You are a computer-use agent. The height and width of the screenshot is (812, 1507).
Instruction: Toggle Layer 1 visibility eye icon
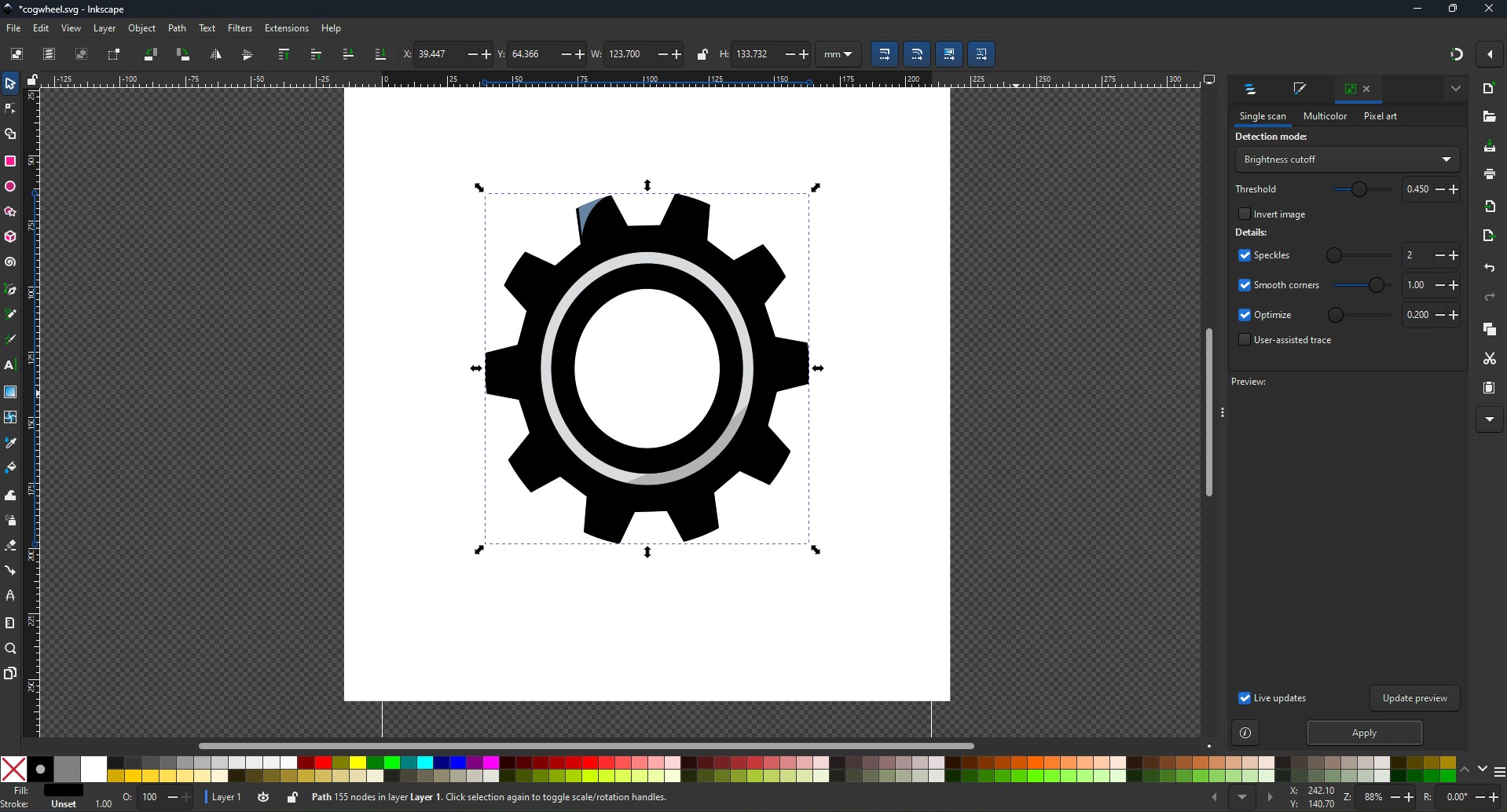point(263,797)
